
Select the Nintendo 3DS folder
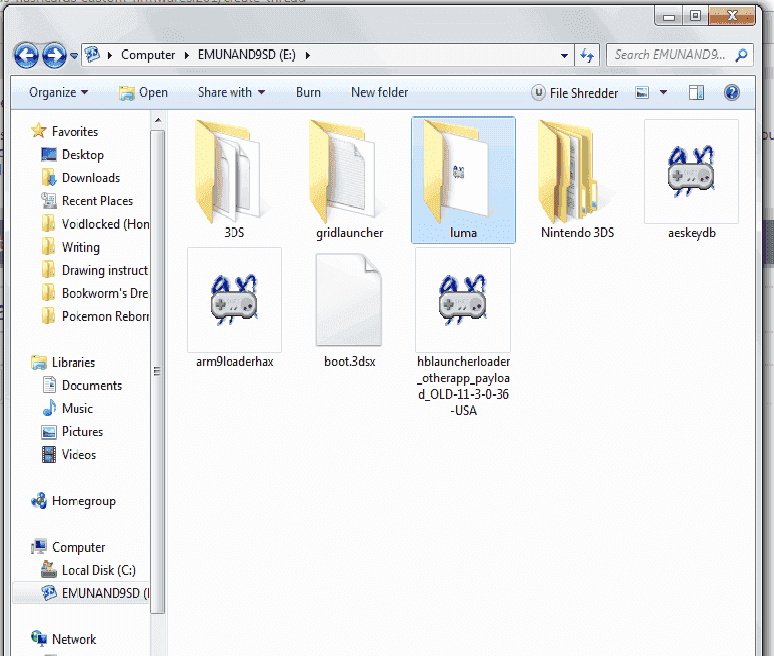click(578, 180)
